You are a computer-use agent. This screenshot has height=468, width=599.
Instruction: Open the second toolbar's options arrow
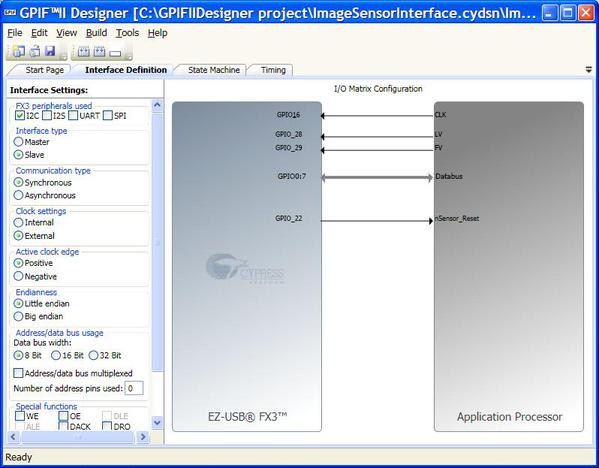click(x=129, y=57)
